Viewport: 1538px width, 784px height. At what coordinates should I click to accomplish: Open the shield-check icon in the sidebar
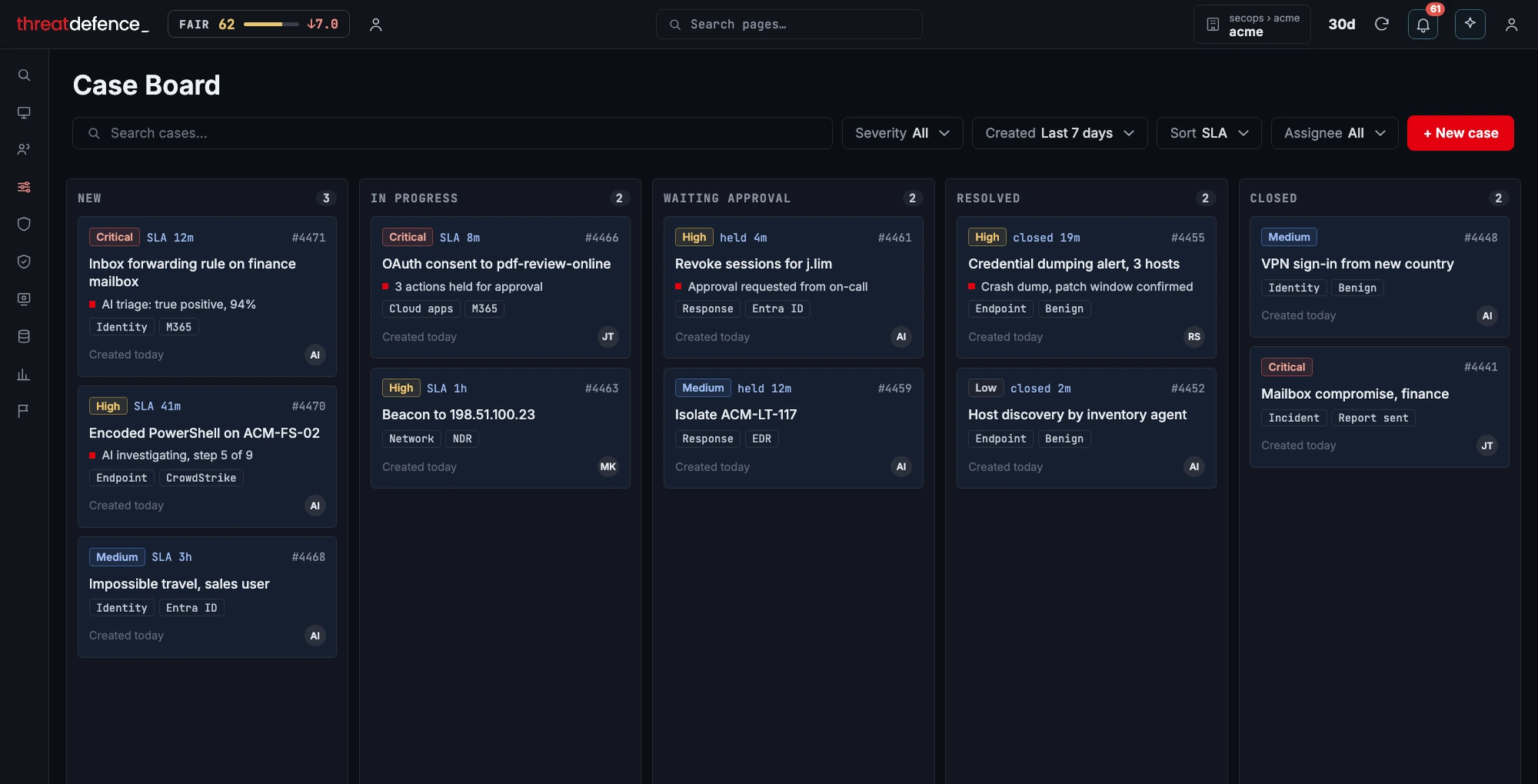[24, 261]
